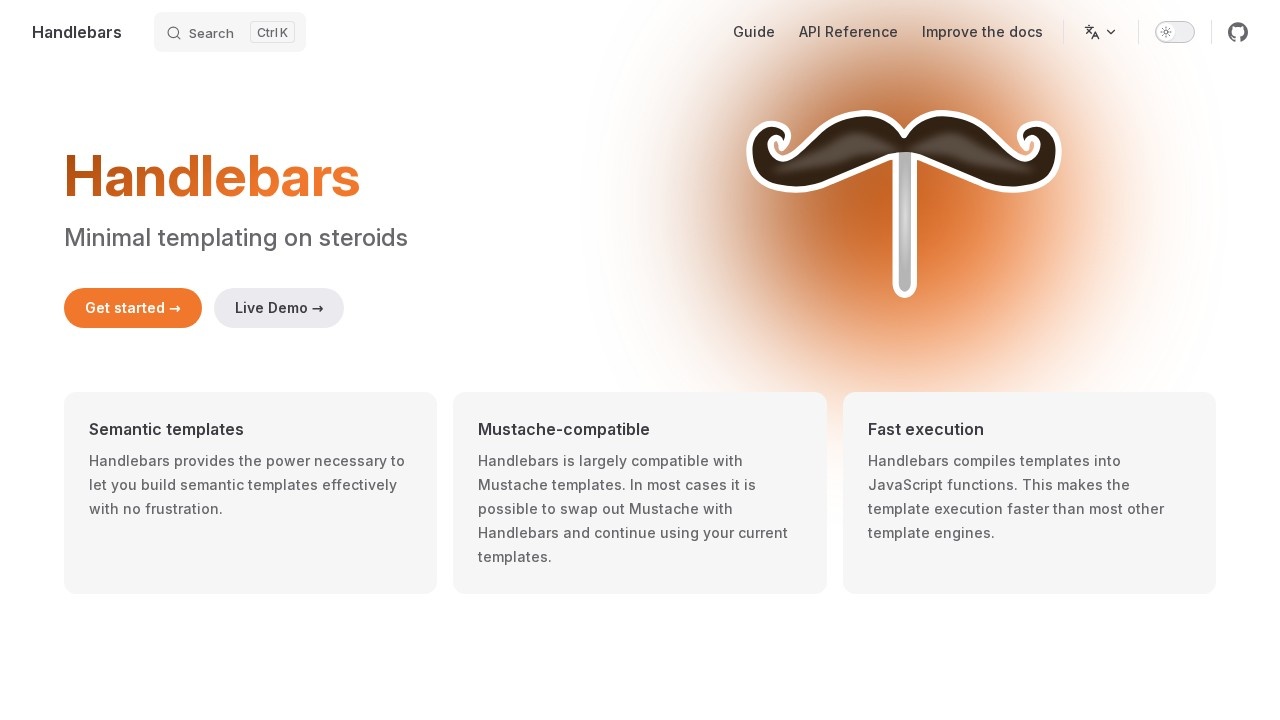Viewport: 1280px width, 720px height.
Task: Select API Reference in the top navigation
Action: 848,32
